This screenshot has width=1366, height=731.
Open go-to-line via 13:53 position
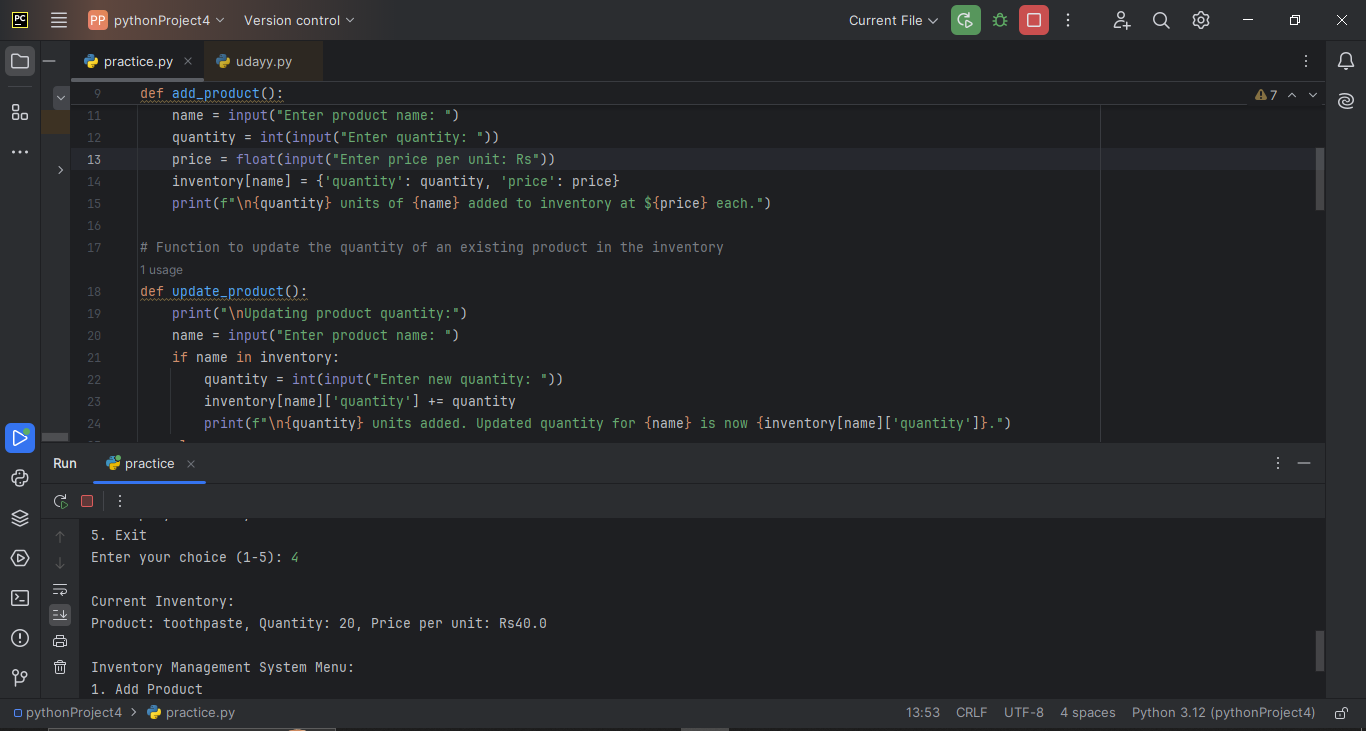pos(923,713)
